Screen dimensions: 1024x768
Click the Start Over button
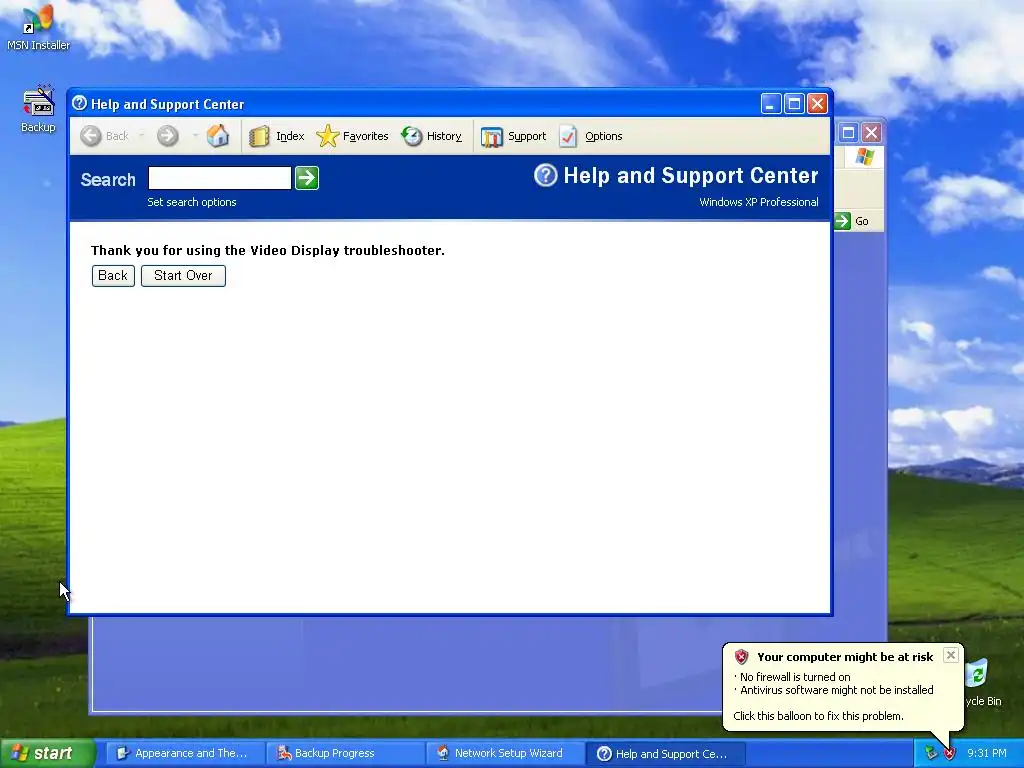click(183, 276)
